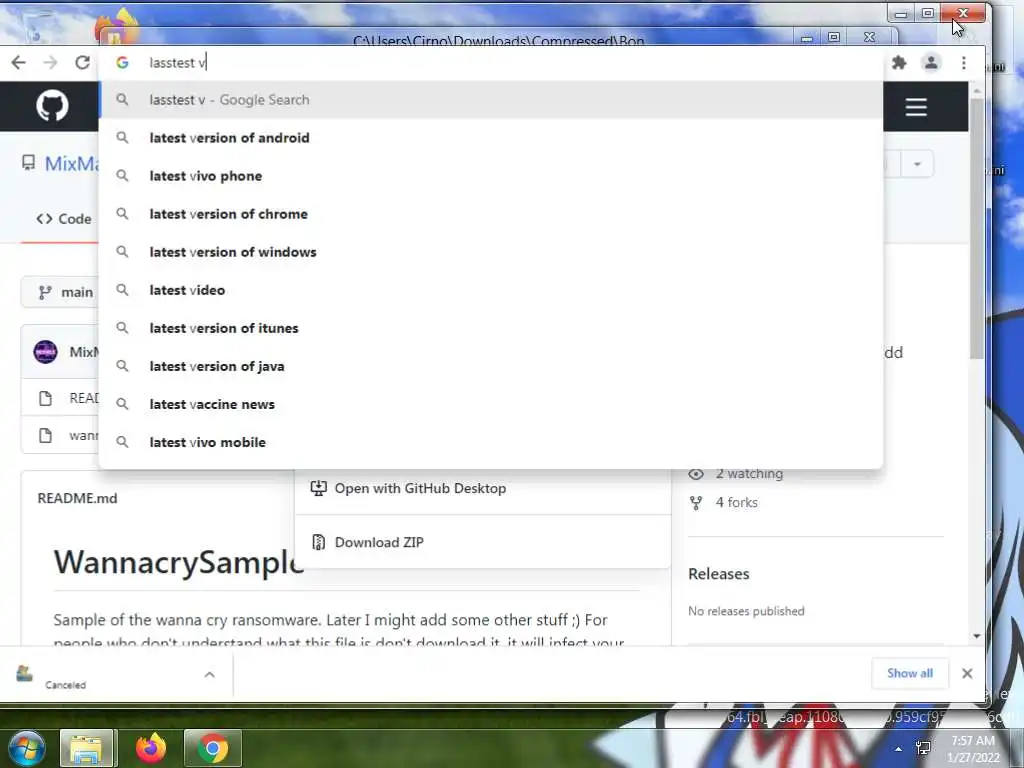
Task: Click the 'WannacrySample' heading
Action: pos(179,562)
